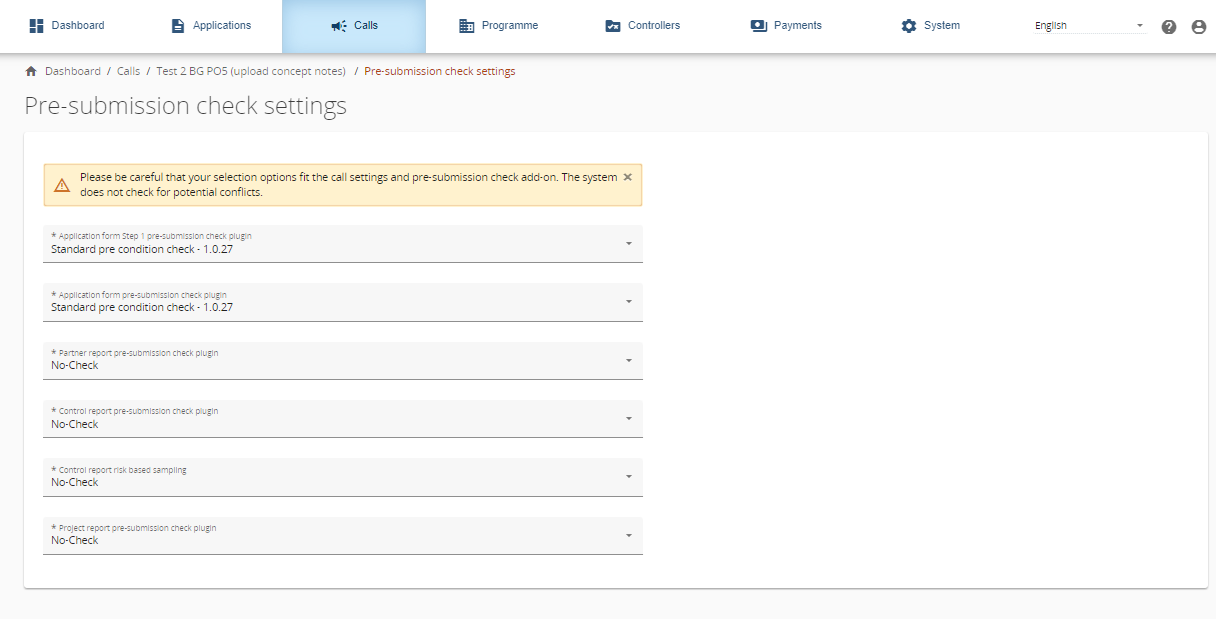
Task: Open the user account profile icon
Action: tap(1199, 27)
